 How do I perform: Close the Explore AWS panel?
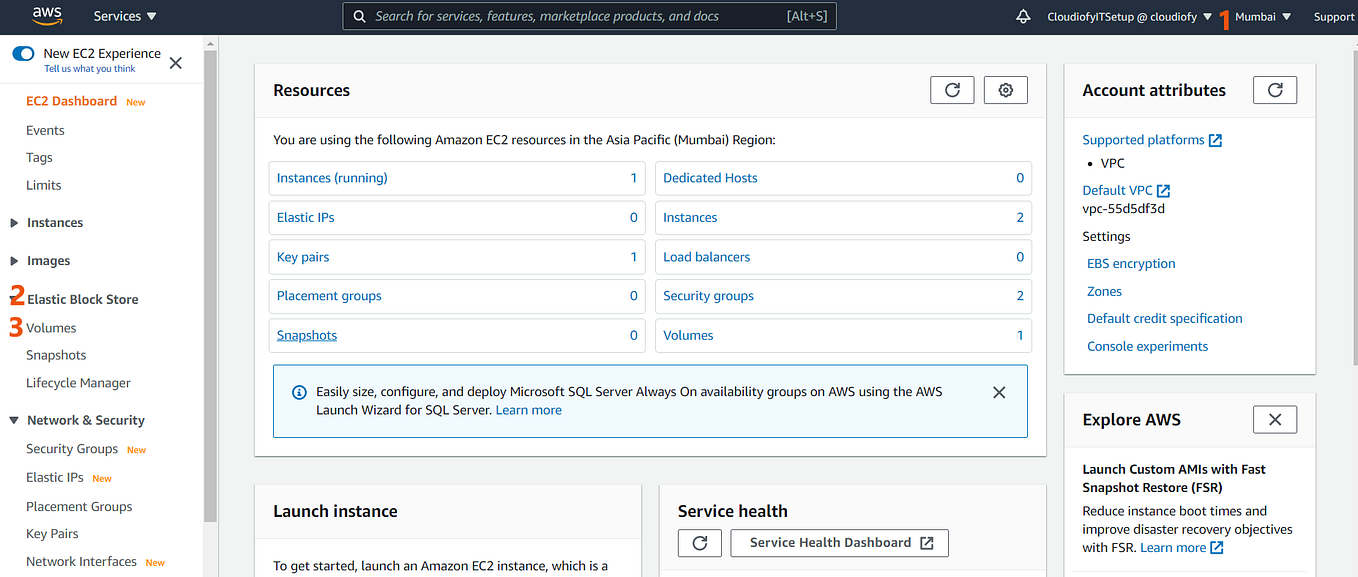[x=1274, y=419]
